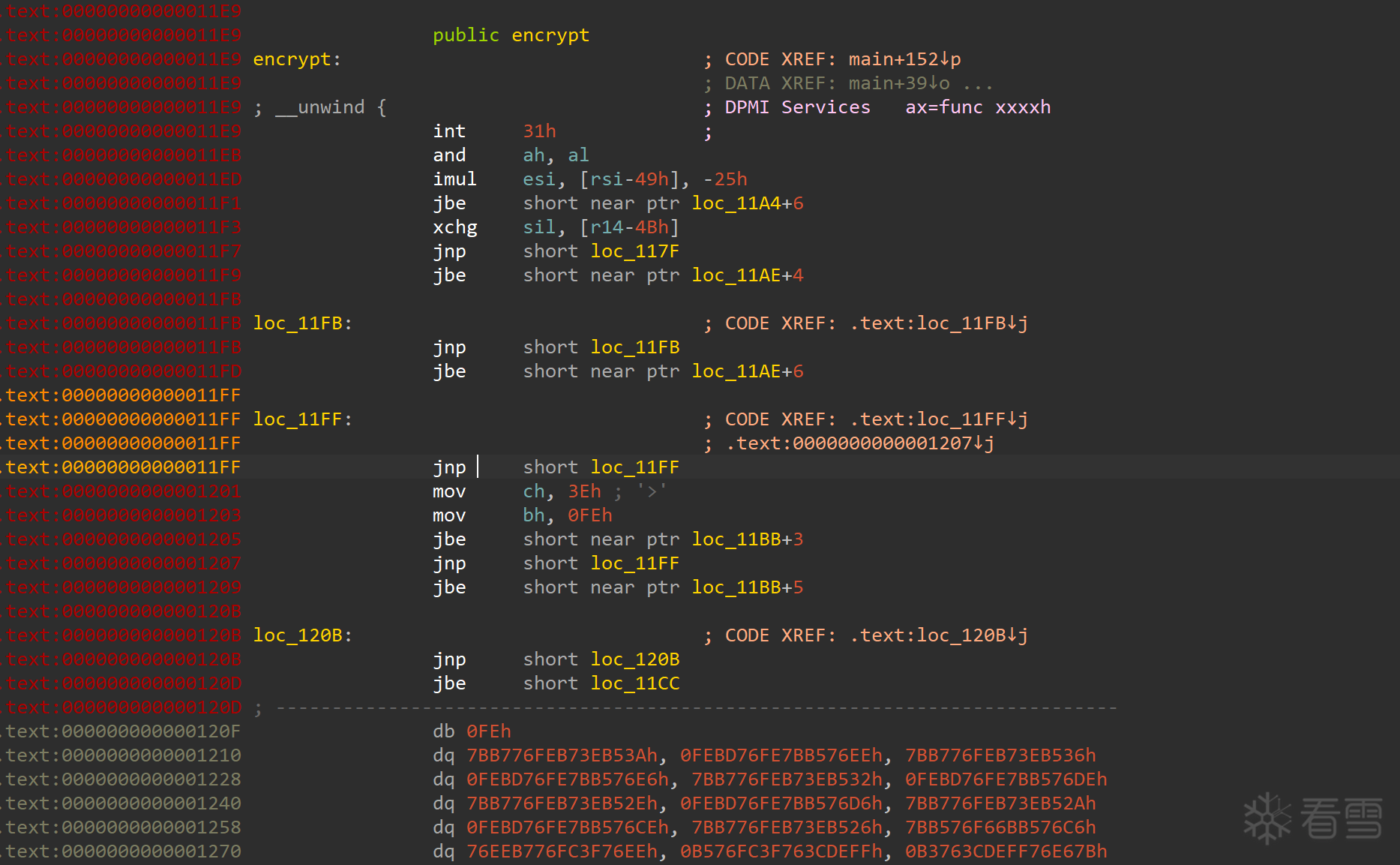
Task: Click the address ".text:0000000000001270"
Action: coord(121,851)
